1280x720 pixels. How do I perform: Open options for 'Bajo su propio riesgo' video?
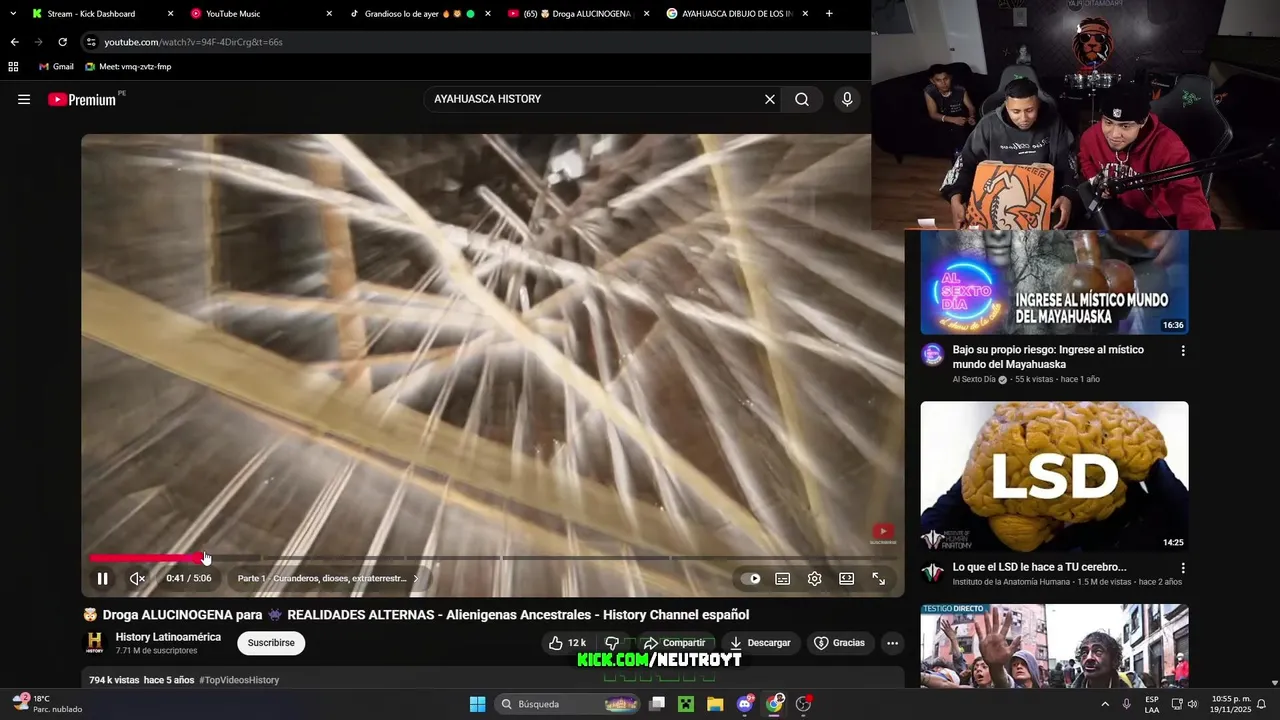(1183, 351)
